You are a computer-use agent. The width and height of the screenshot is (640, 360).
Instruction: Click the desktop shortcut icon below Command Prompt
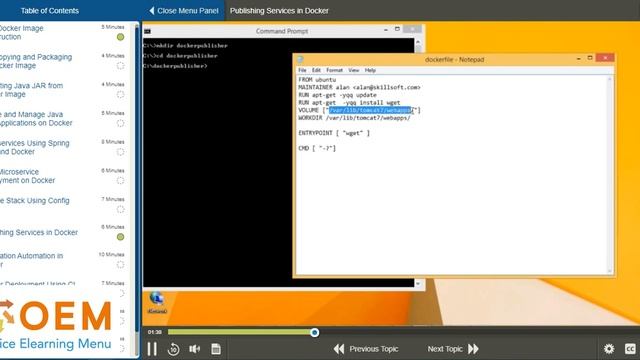(x=157, y=302)
